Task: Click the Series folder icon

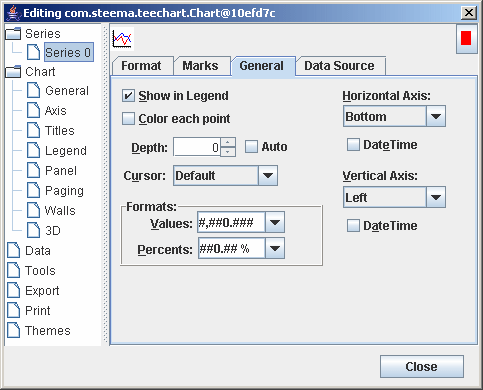Action: coord(13,33)
